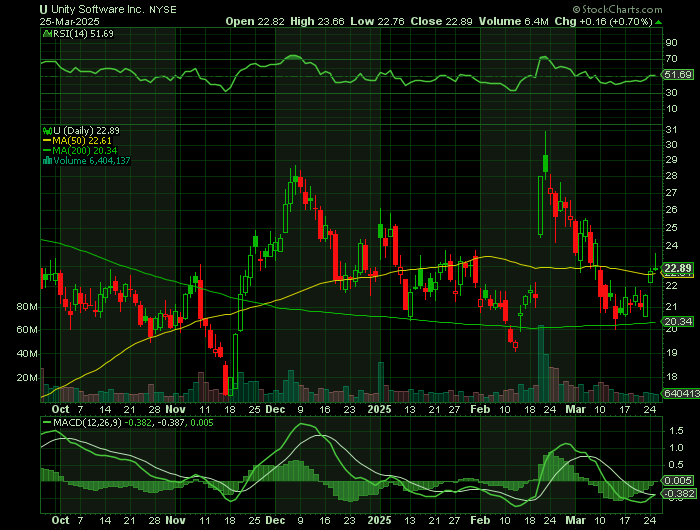Screen dimensions: 700x530
Task: Click the MACD line legend icon
Action: (x=47, y=422)
